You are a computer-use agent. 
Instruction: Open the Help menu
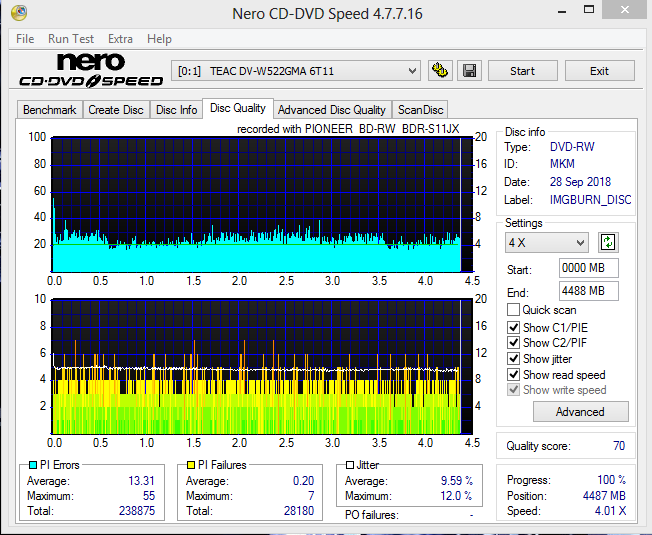(x=159, y=39)
